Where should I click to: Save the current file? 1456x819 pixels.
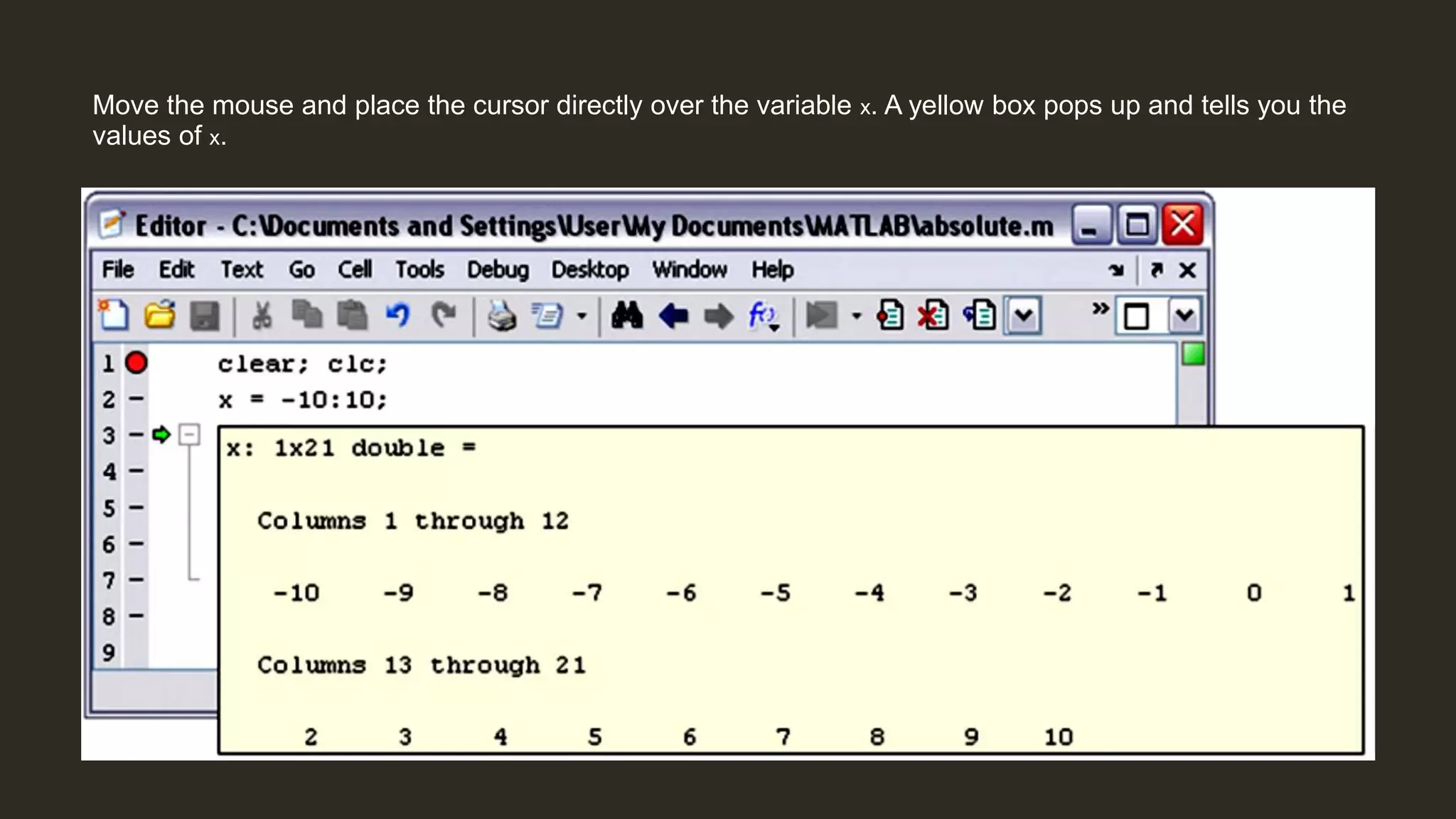[205, 316]
